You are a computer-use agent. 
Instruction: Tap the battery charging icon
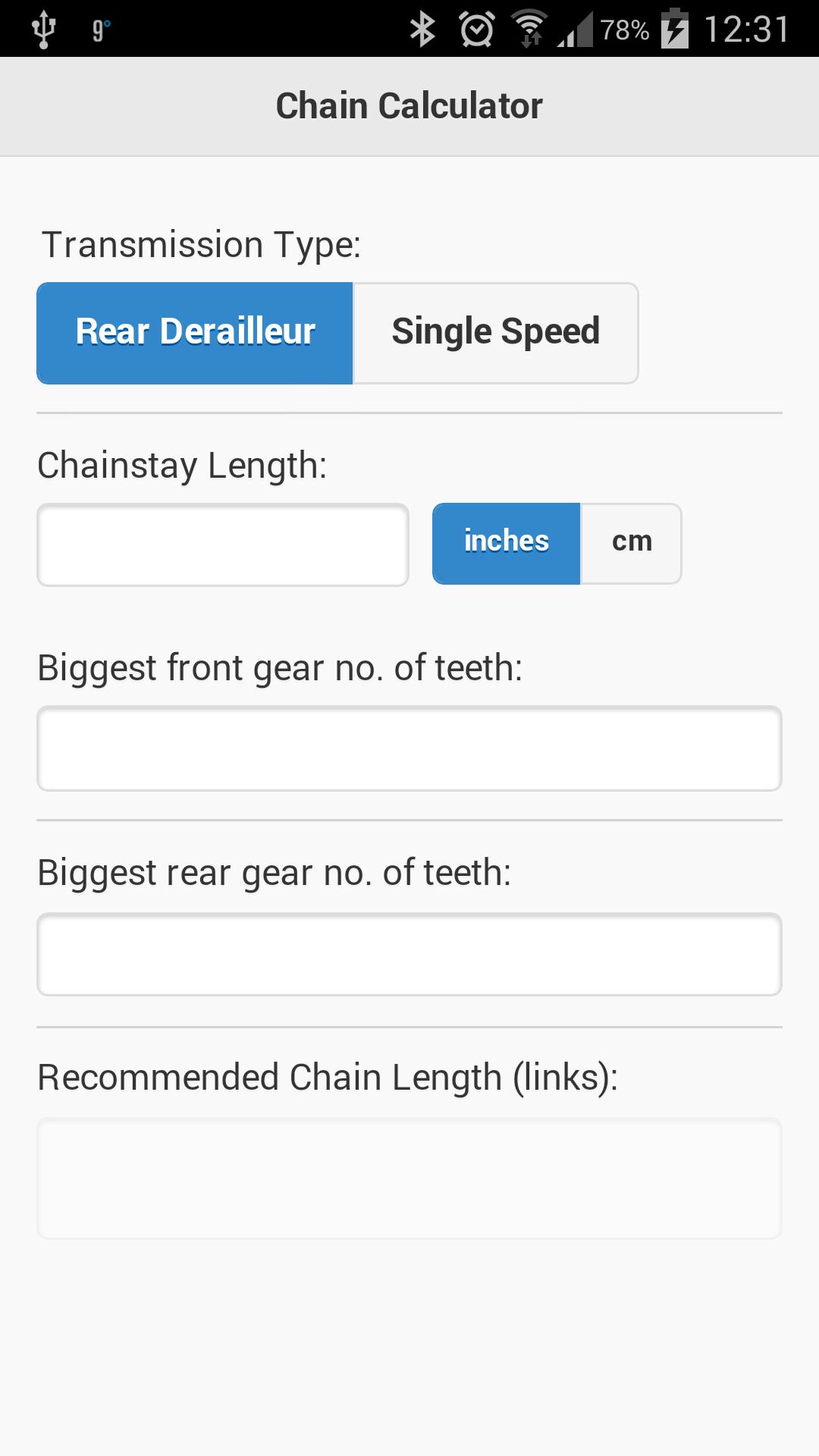[x=674, y=30]
